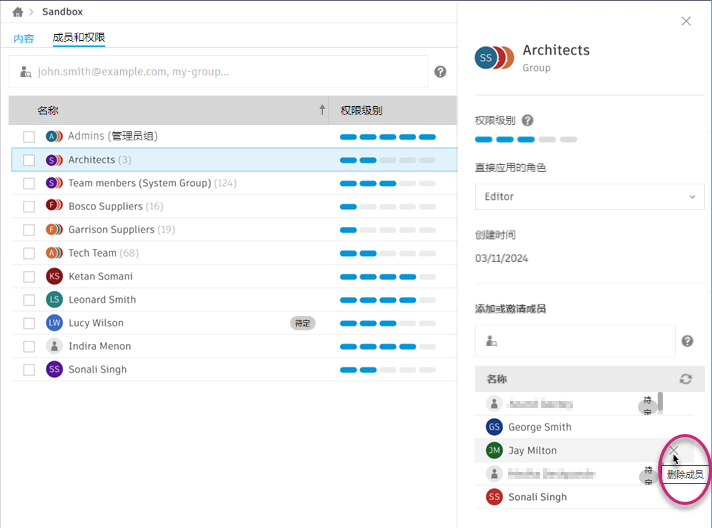
Task: Tick the Architects row checkbox
Action: [29, 160]
